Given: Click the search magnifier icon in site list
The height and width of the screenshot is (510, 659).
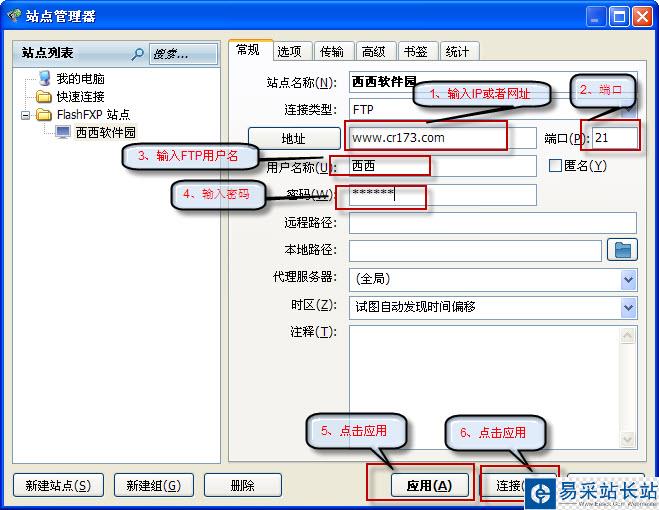Looking at the screenshot, I should point(137,54).
